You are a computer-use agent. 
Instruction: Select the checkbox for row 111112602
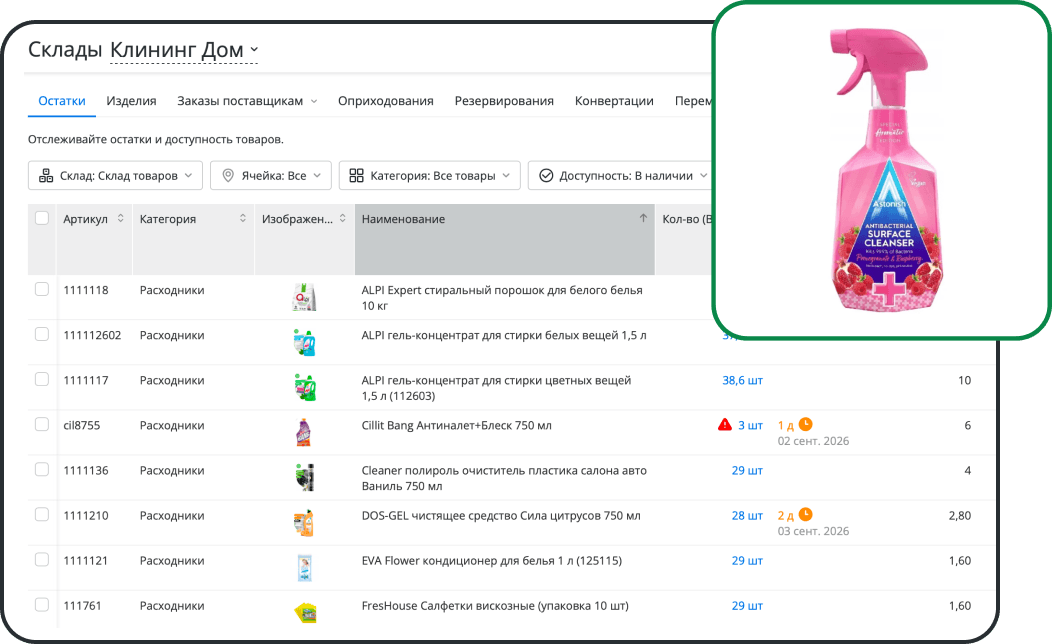[x=42, y=334]
